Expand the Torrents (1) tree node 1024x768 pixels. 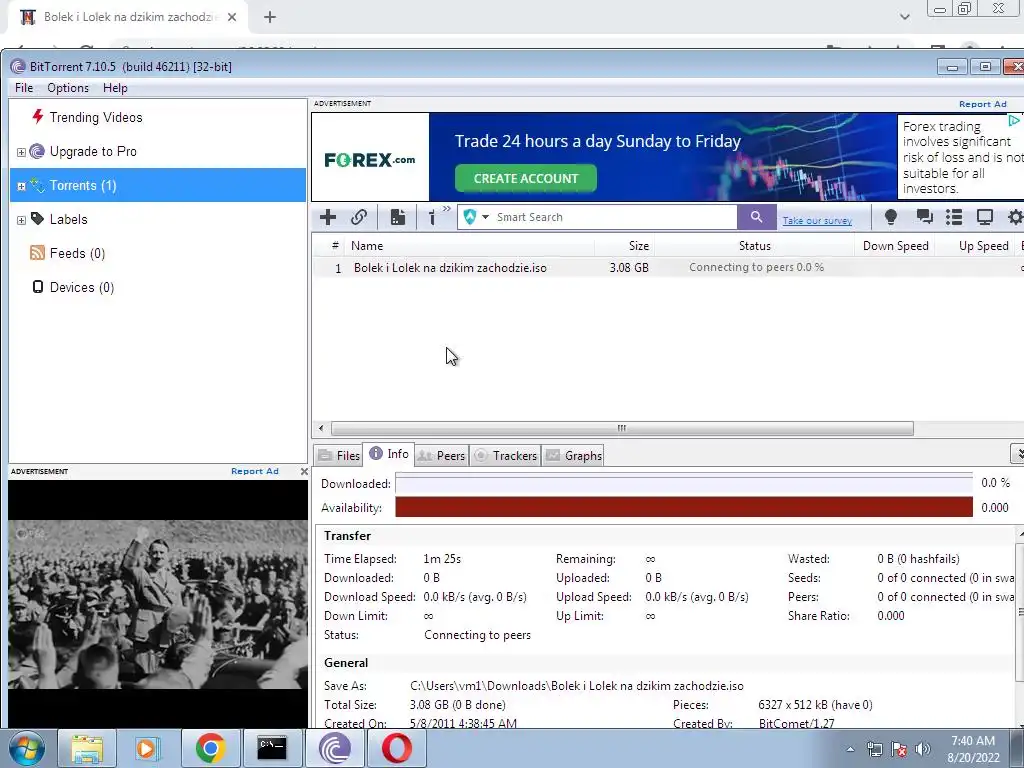pos(22,186)
